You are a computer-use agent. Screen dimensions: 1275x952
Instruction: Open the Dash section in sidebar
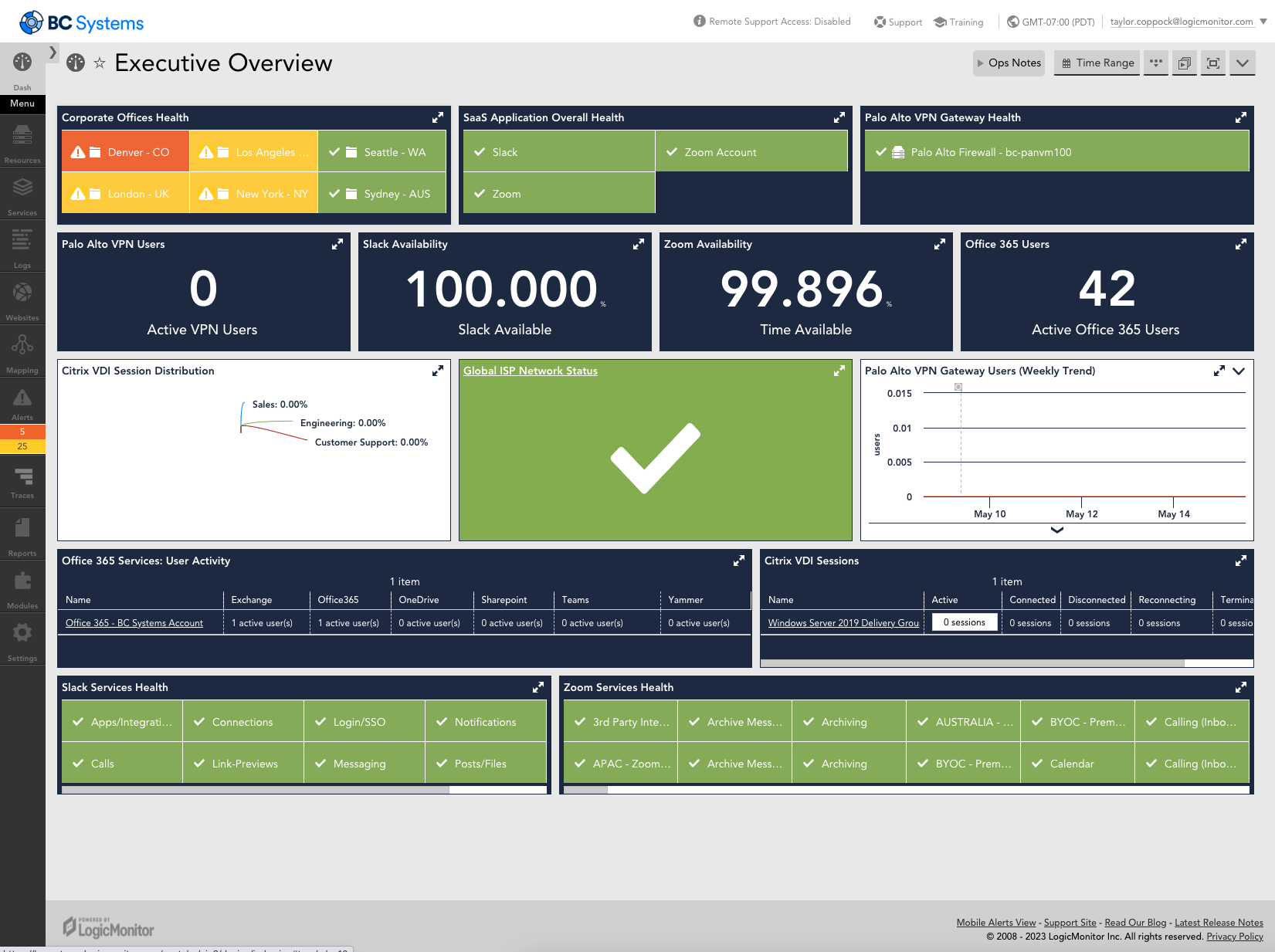pyautogui.click(x=22, y=70)
